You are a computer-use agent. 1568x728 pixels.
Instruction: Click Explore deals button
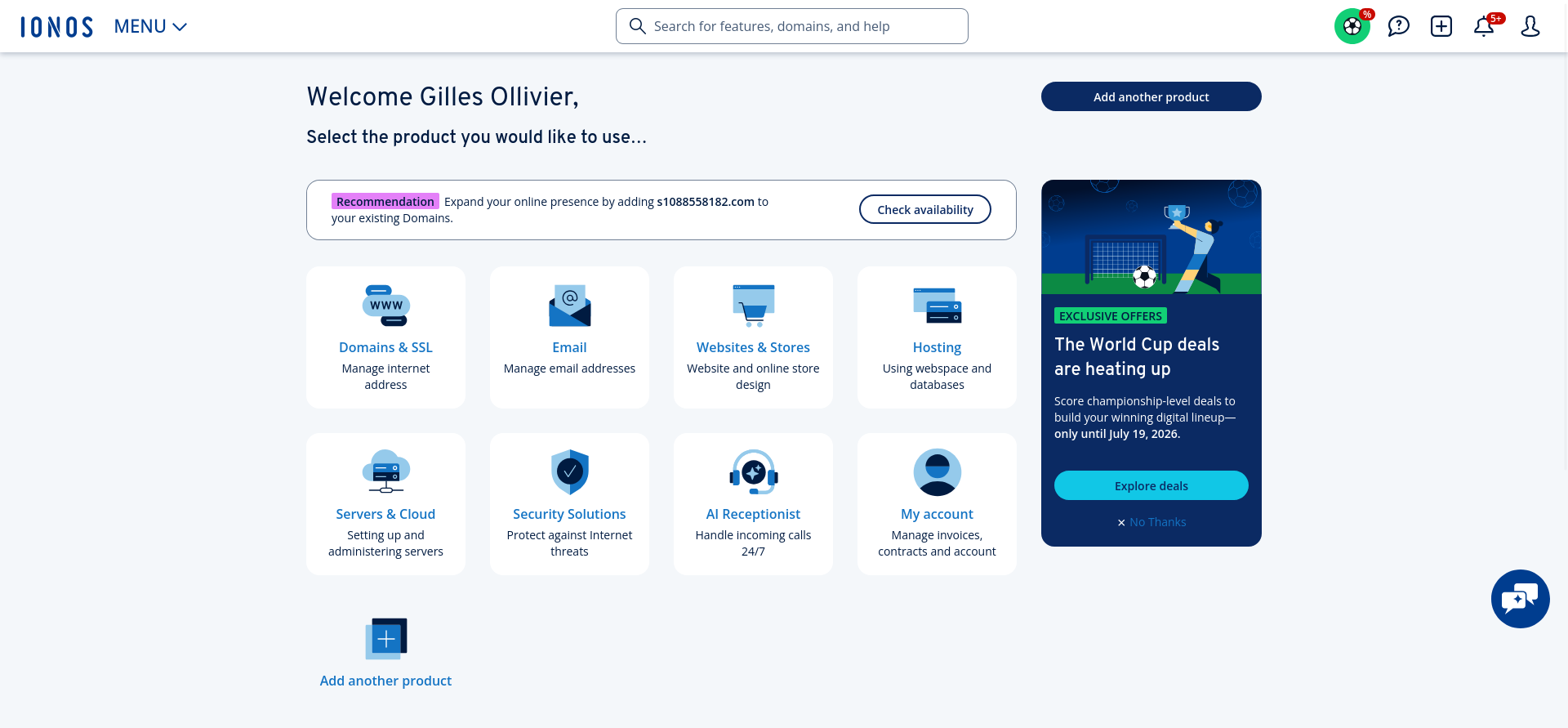[1151, 485]
